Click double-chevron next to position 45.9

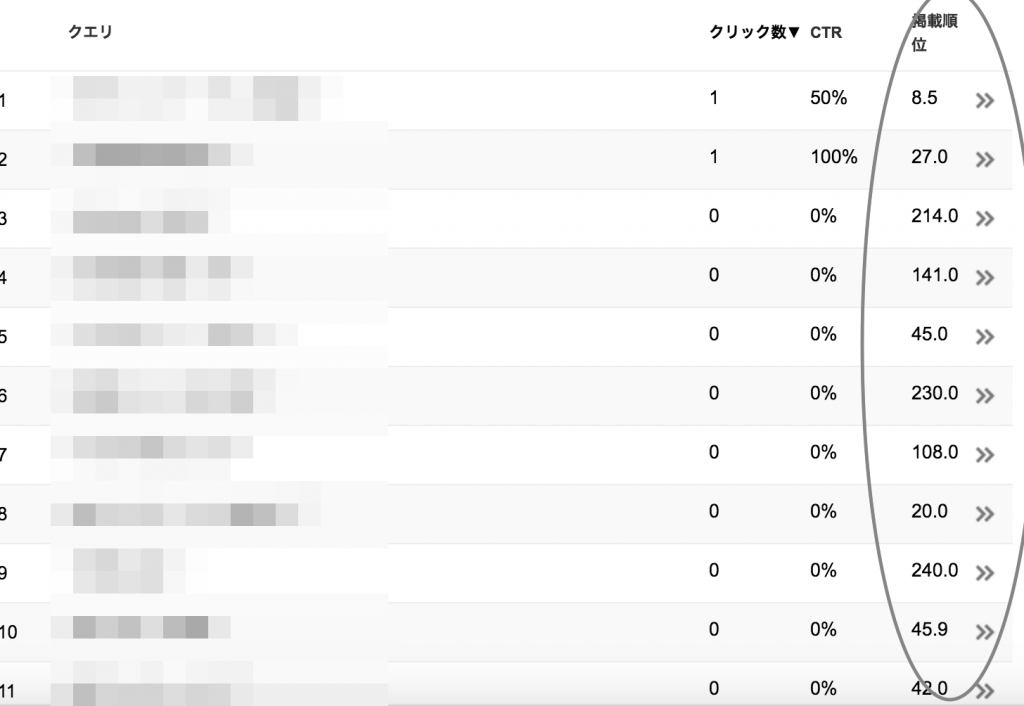[985, 632]
